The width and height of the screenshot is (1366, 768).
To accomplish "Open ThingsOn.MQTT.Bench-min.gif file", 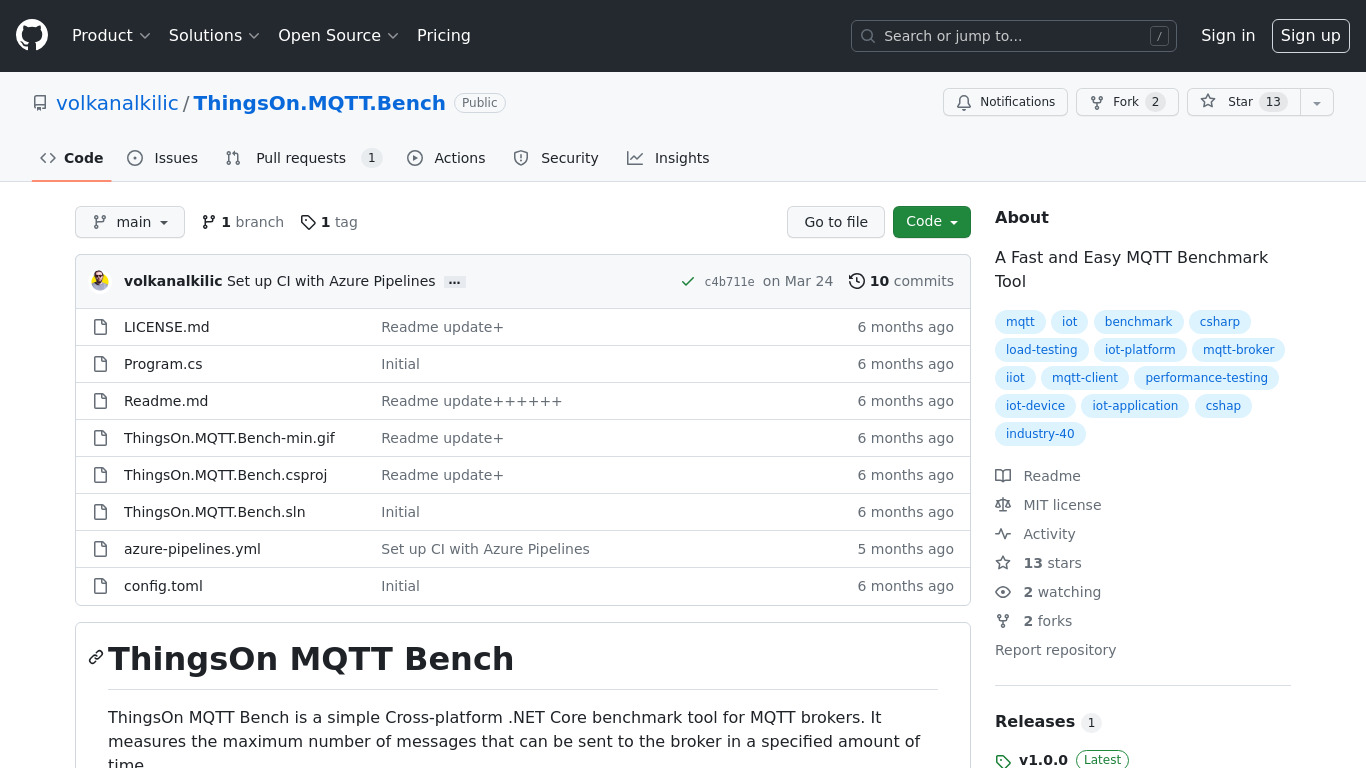I will pos(229,438).
